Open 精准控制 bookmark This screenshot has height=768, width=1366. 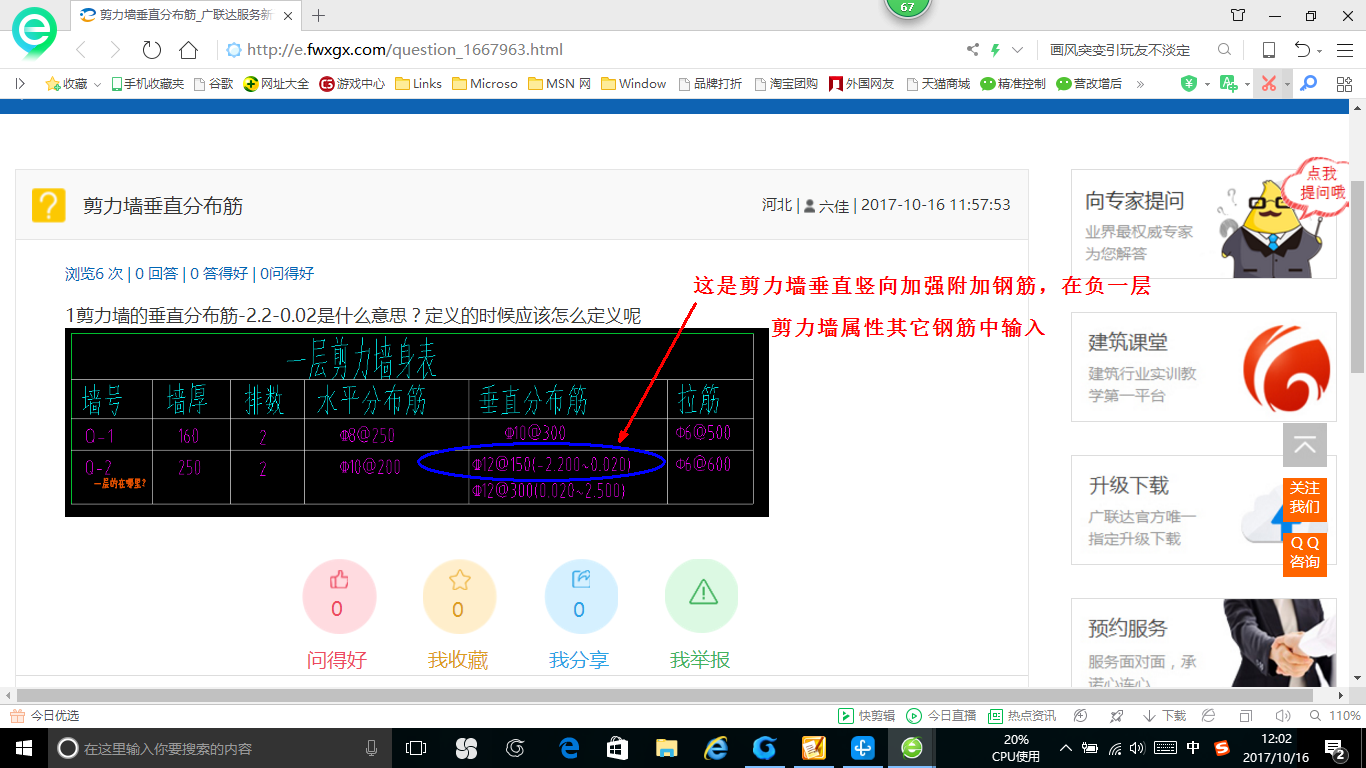pyautogui.click(x=1013, y=84)
